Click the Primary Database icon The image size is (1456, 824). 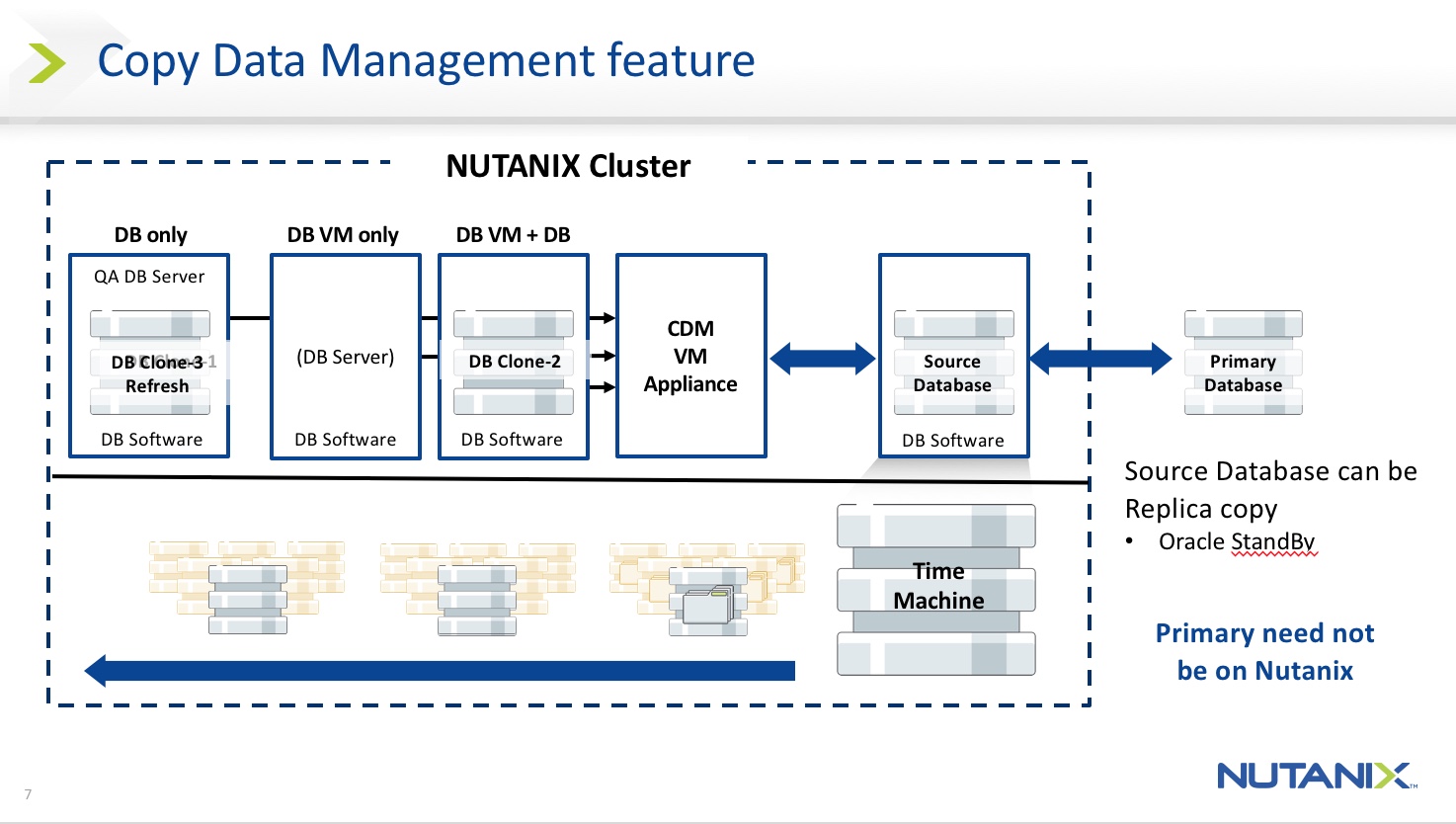click(1243, 363)
